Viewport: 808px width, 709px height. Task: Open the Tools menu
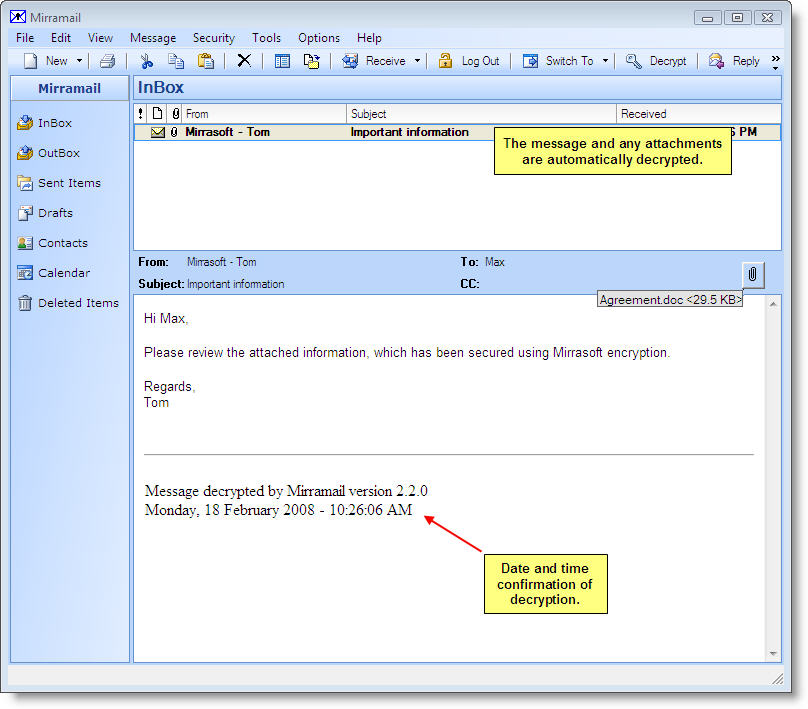tap(266, 38)
